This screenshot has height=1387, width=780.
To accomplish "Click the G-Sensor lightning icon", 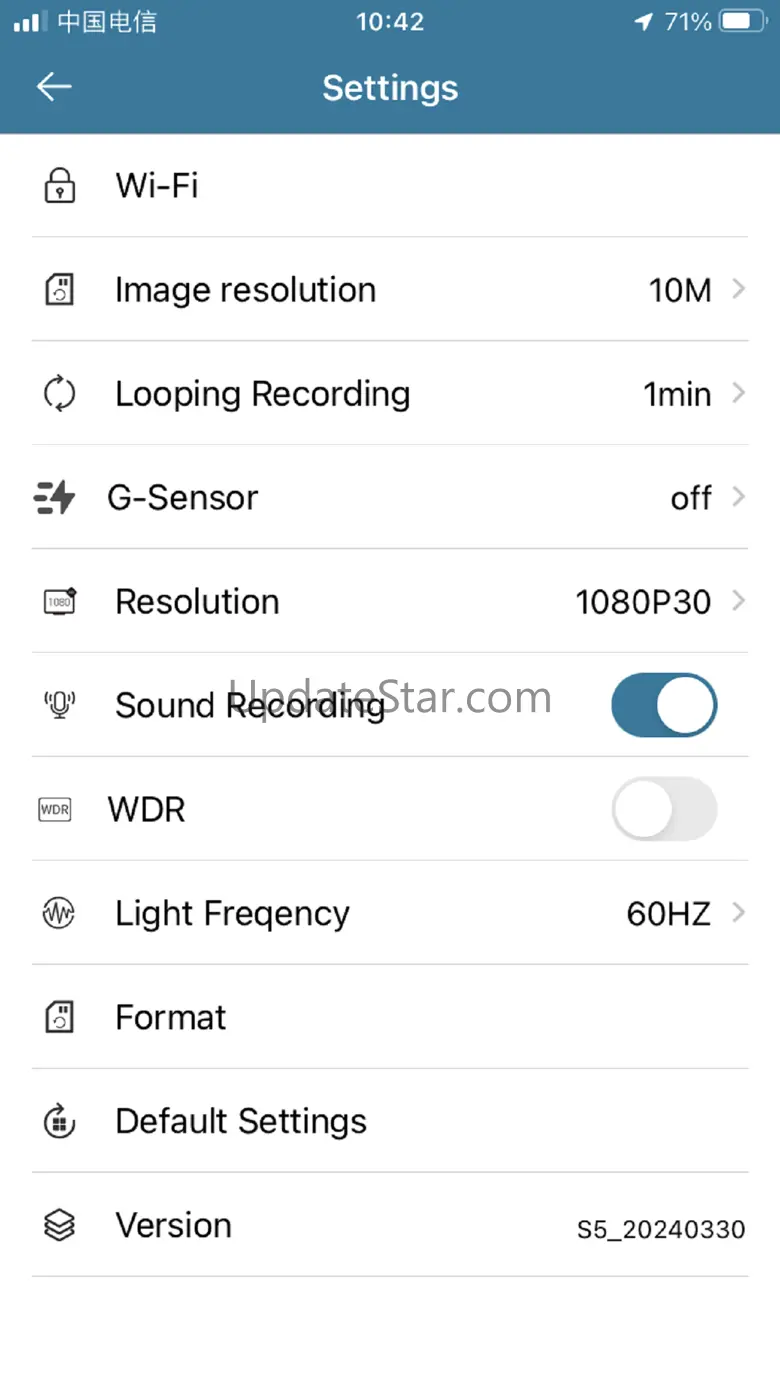I will (55, 497).
